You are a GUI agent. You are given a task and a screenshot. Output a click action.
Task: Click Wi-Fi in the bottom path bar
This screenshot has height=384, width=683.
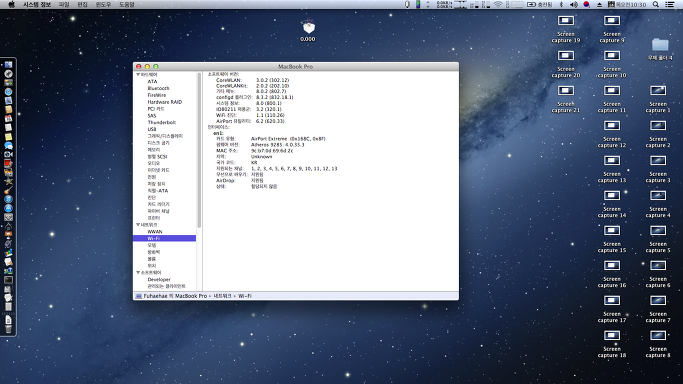[x=244, y=296]
